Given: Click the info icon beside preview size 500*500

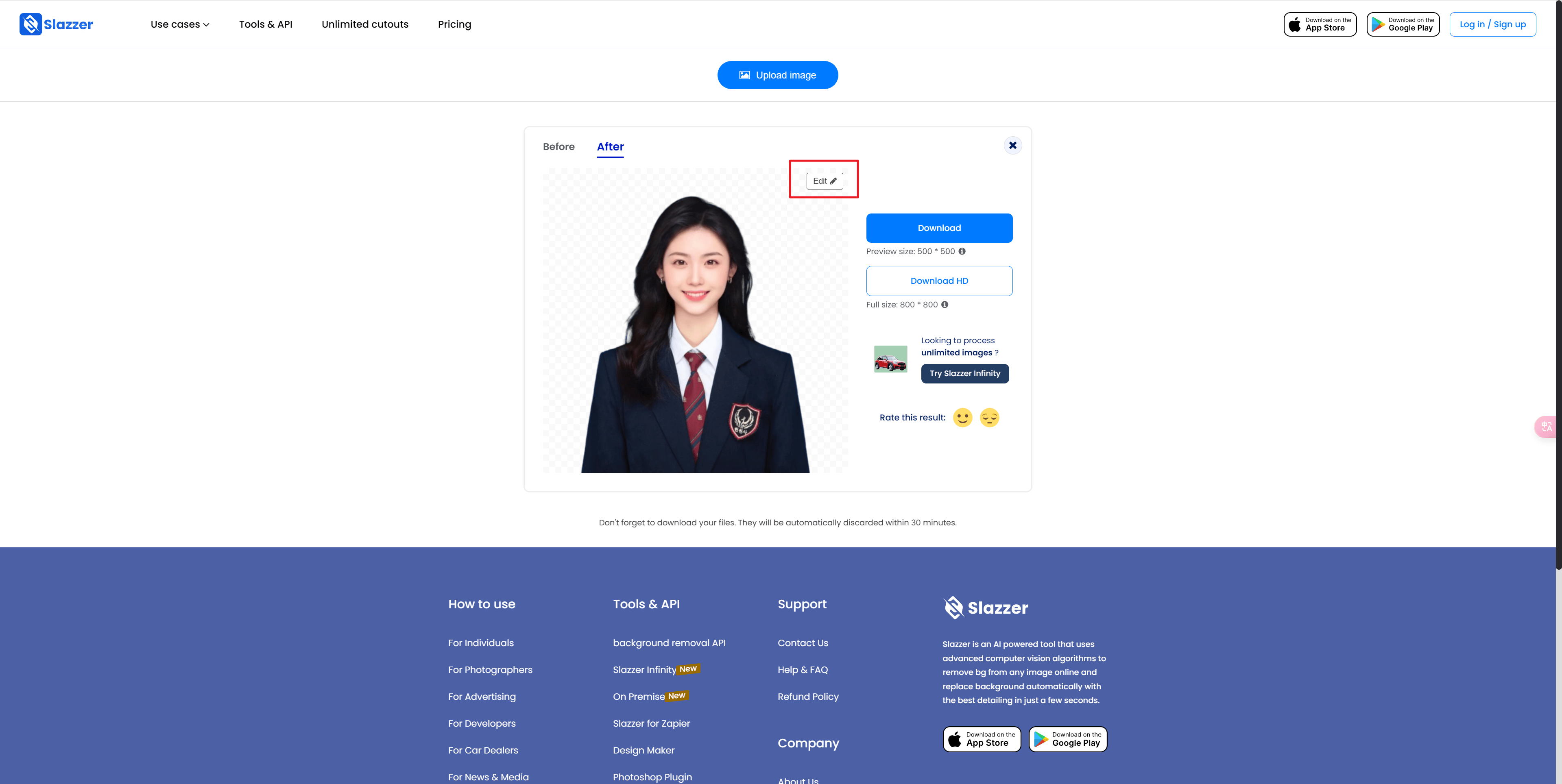Looking at the screenshot, I should [962, 251].
